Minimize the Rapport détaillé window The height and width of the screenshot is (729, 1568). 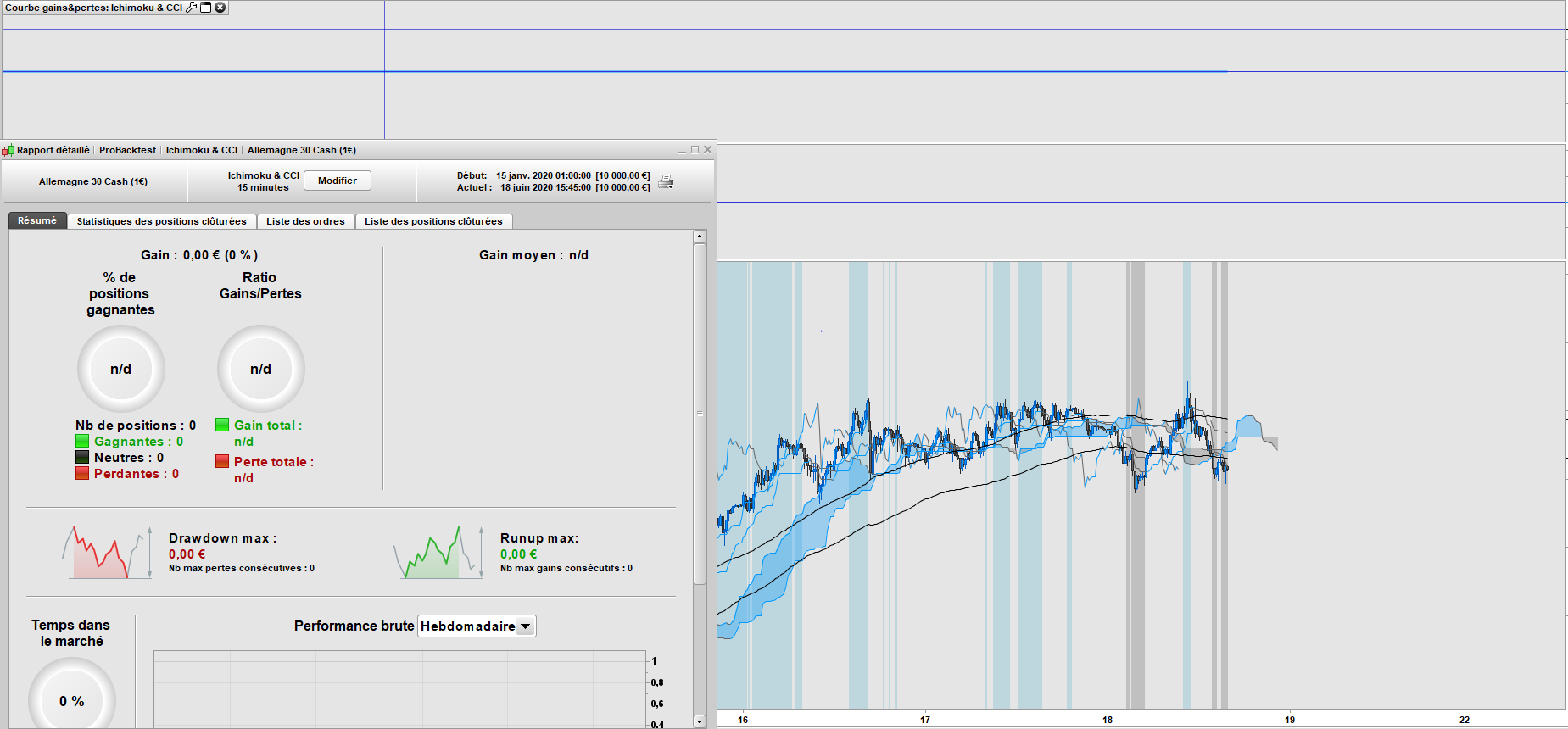pos(682,150)
